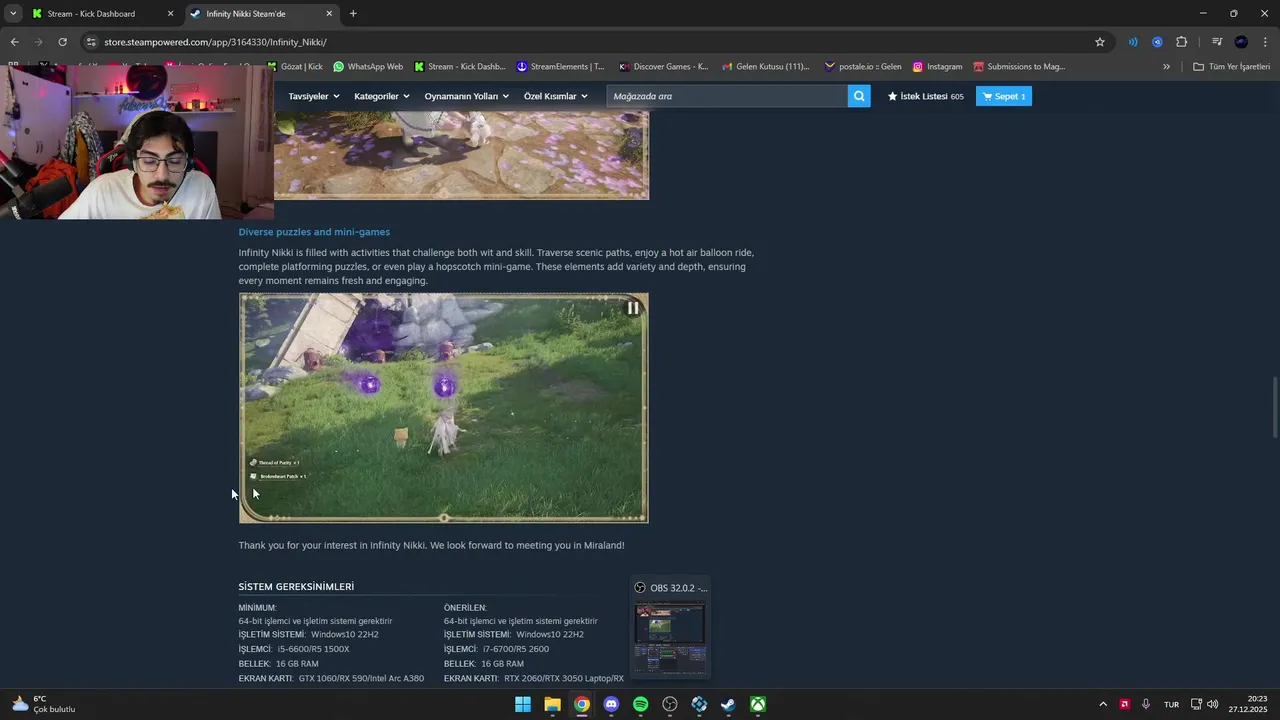Viewport: 1280px width, 720px height.
Task: Open the postale.io Gelen bookmark
Action: (x=863, y=67)
